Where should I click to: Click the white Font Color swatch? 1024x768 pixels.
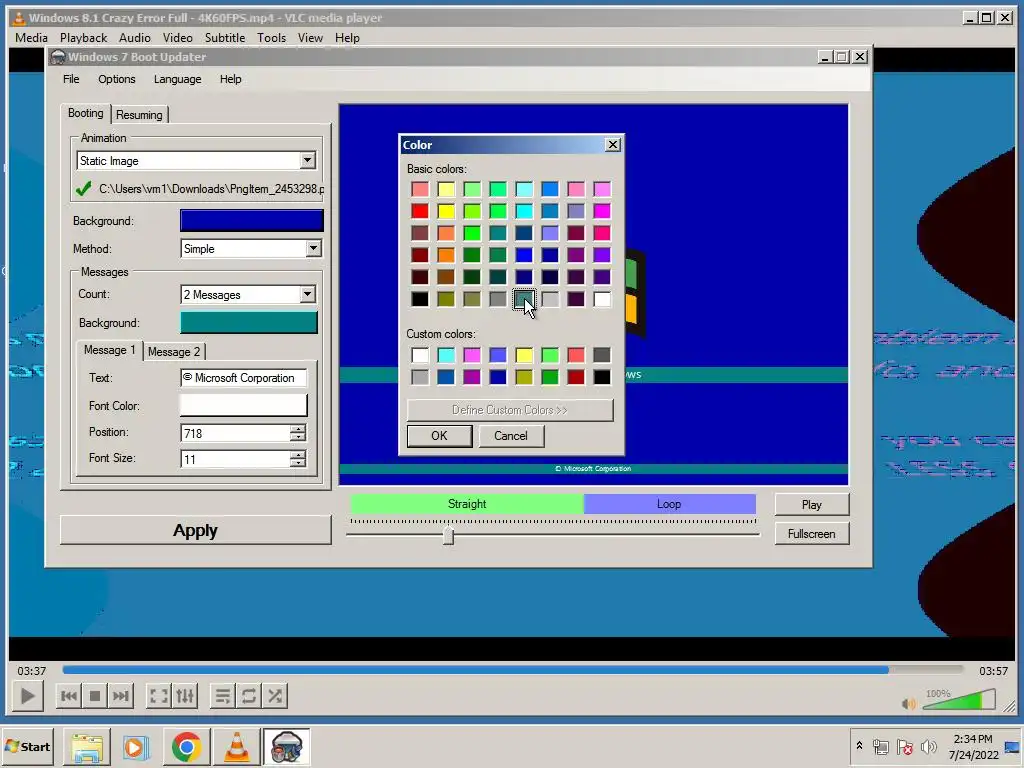point(244,405)
